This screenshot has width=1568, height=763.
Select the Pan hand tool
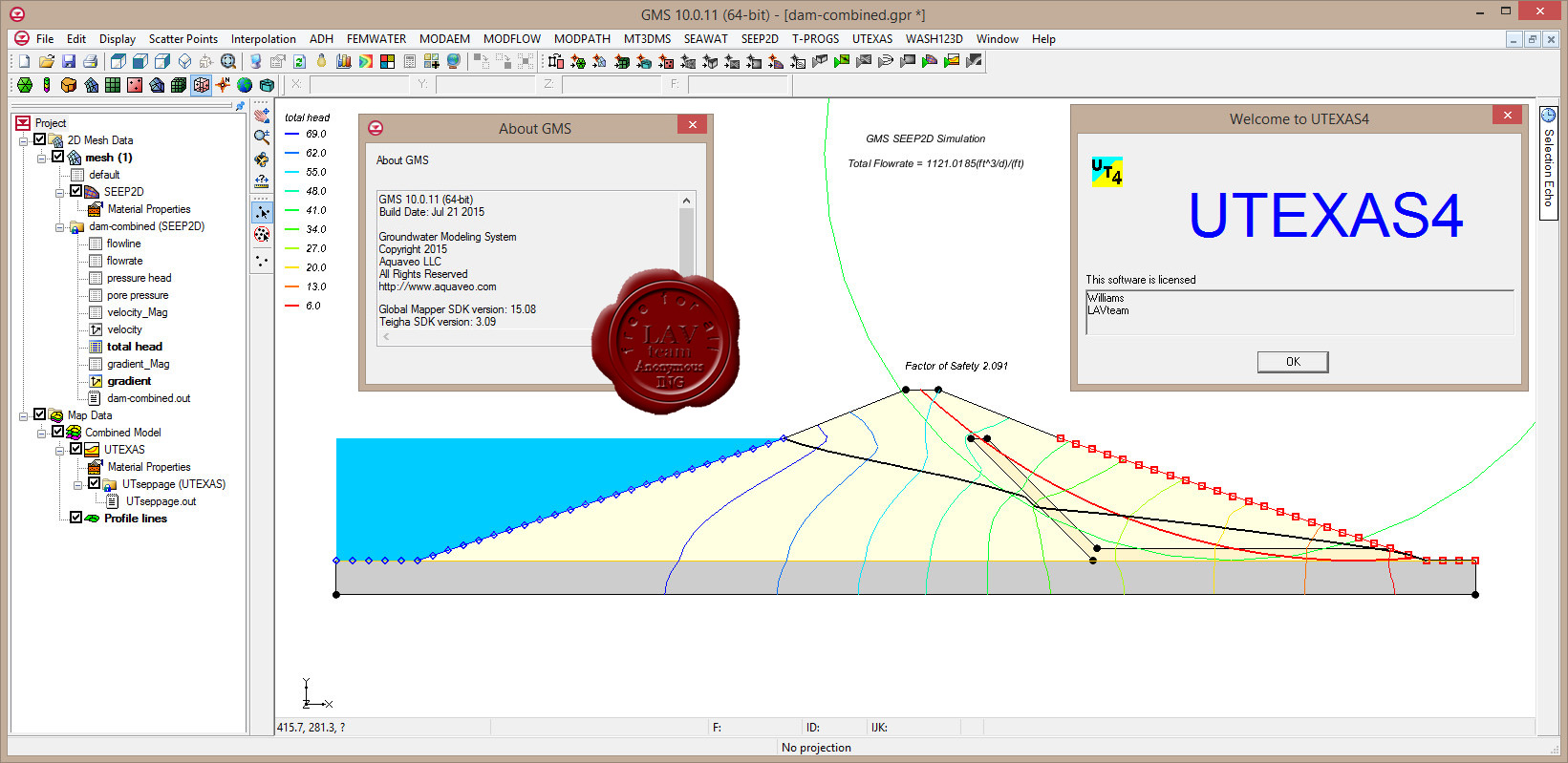coord(262,116)
